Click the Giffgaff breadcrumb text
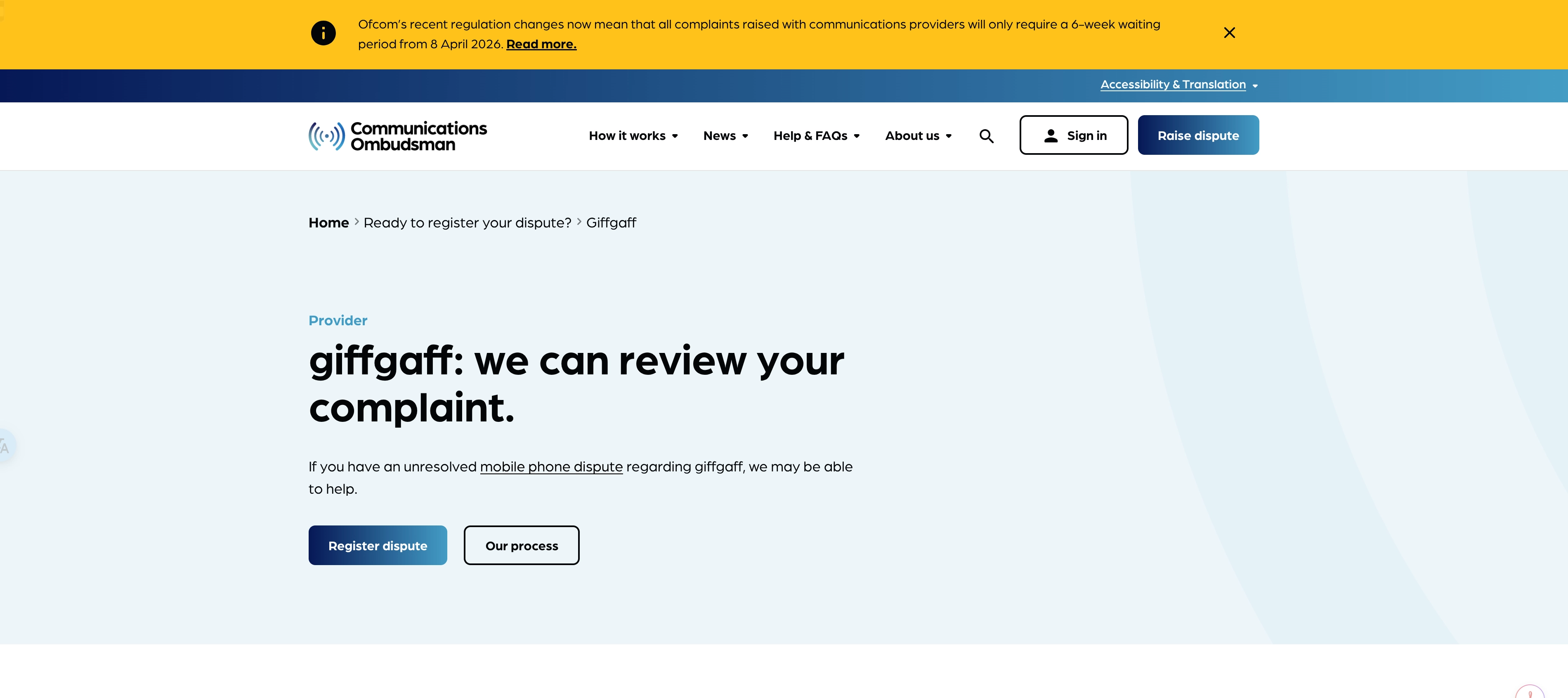 coord(611,223)
